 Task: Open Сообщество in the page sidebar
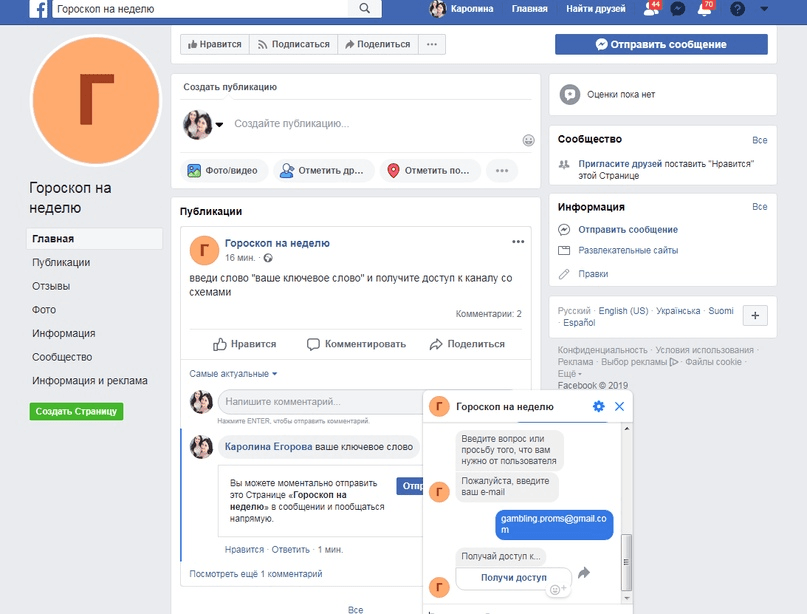click(62, 357)
